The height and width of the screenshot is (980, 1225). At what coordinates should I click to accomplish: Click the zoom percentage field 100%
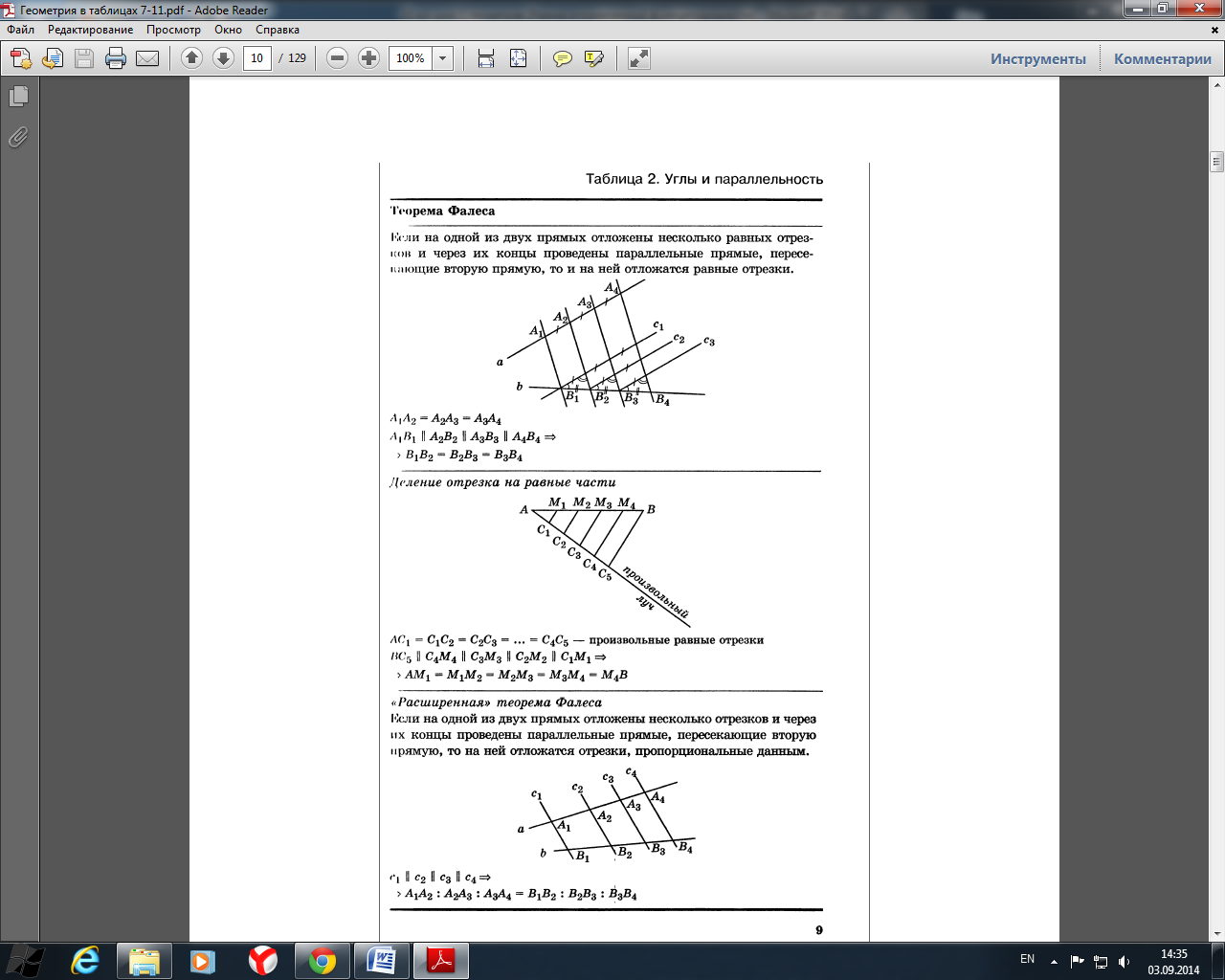411,58
